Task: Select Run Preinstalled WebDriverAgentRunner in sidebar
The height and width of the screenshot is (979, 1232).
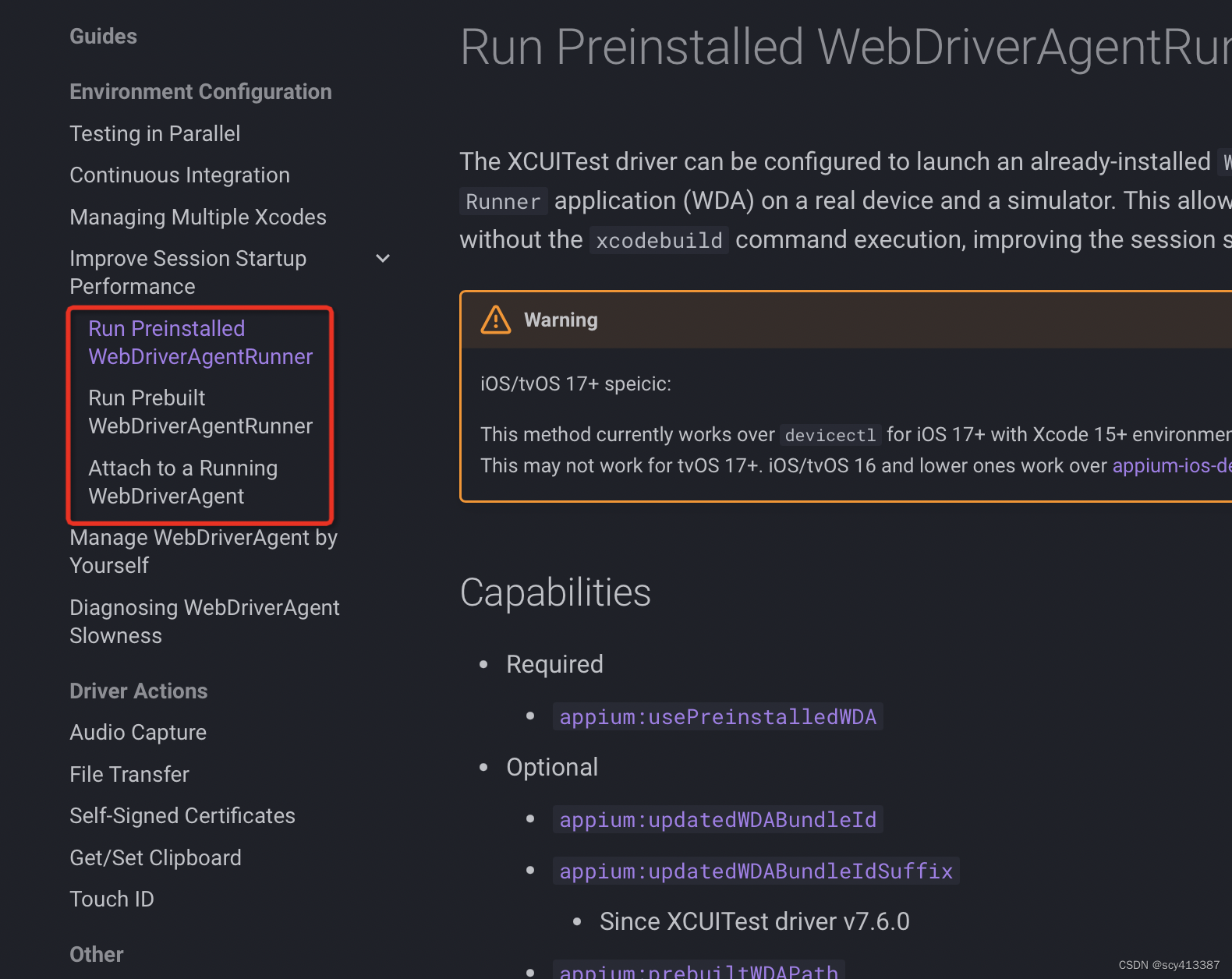Action: coord(200,342)
